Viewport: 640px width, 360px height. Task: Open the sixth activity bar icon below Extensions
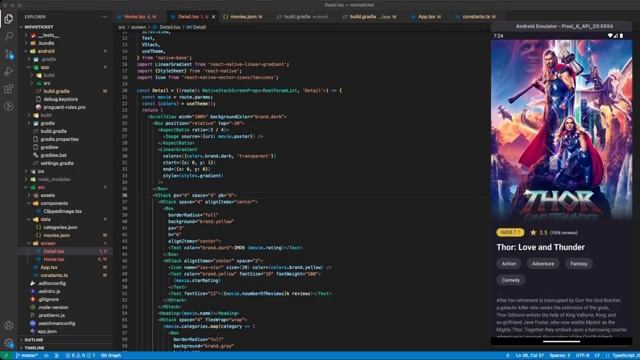click(x=9, y=107)
